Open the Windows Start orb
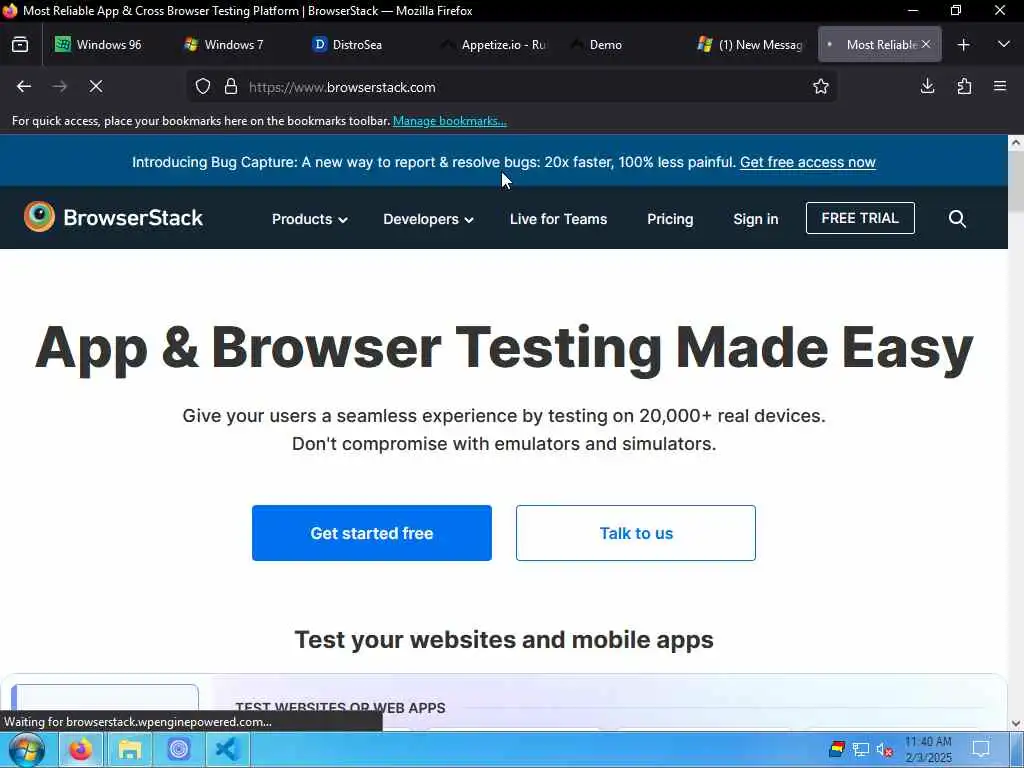Viewport: 1024px width, 768px height. (27, 750)
